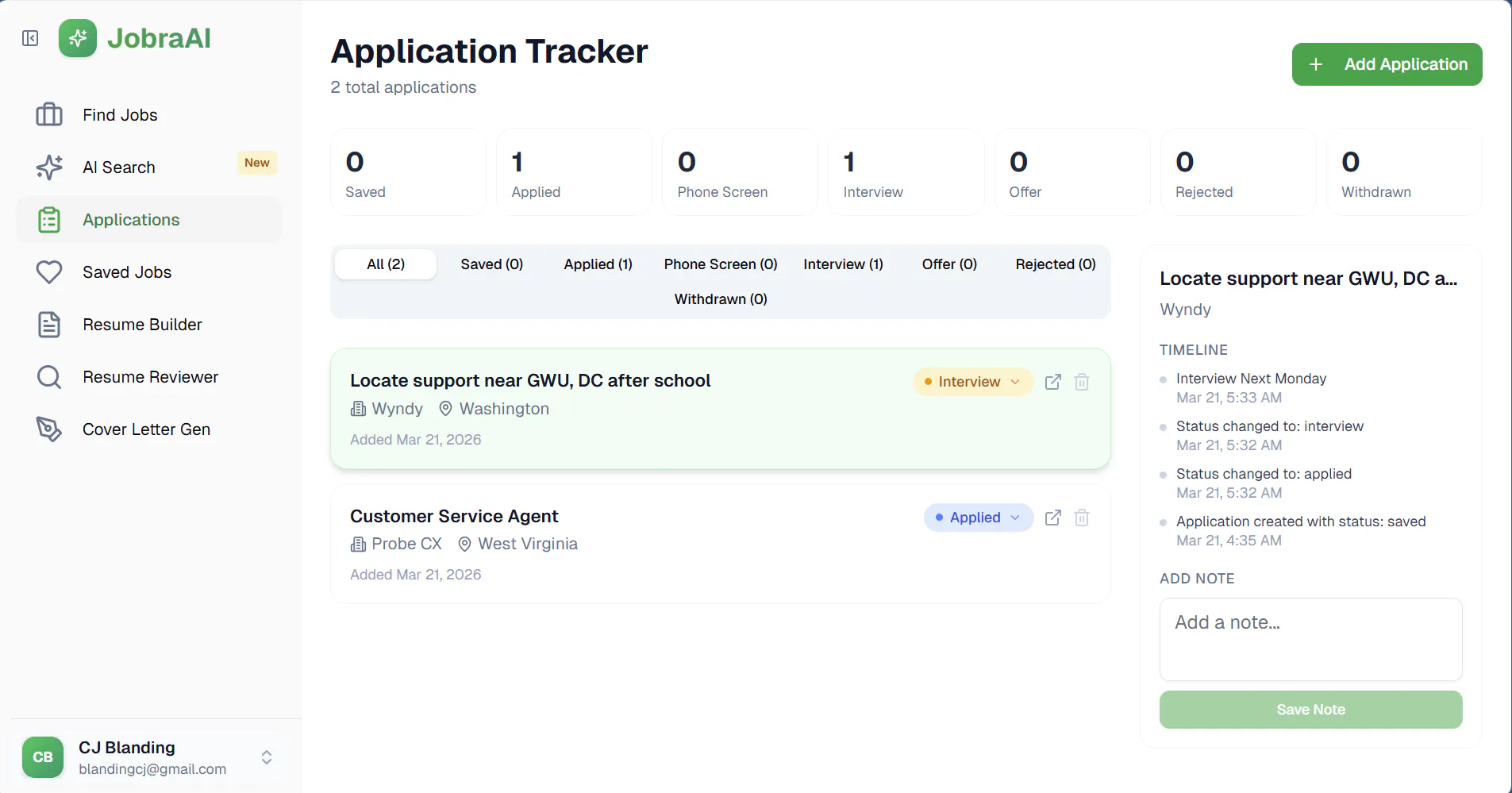The image size is (1512, 793).
Task: Click the Saved Jobs heart icon
Action: [49, 272]
